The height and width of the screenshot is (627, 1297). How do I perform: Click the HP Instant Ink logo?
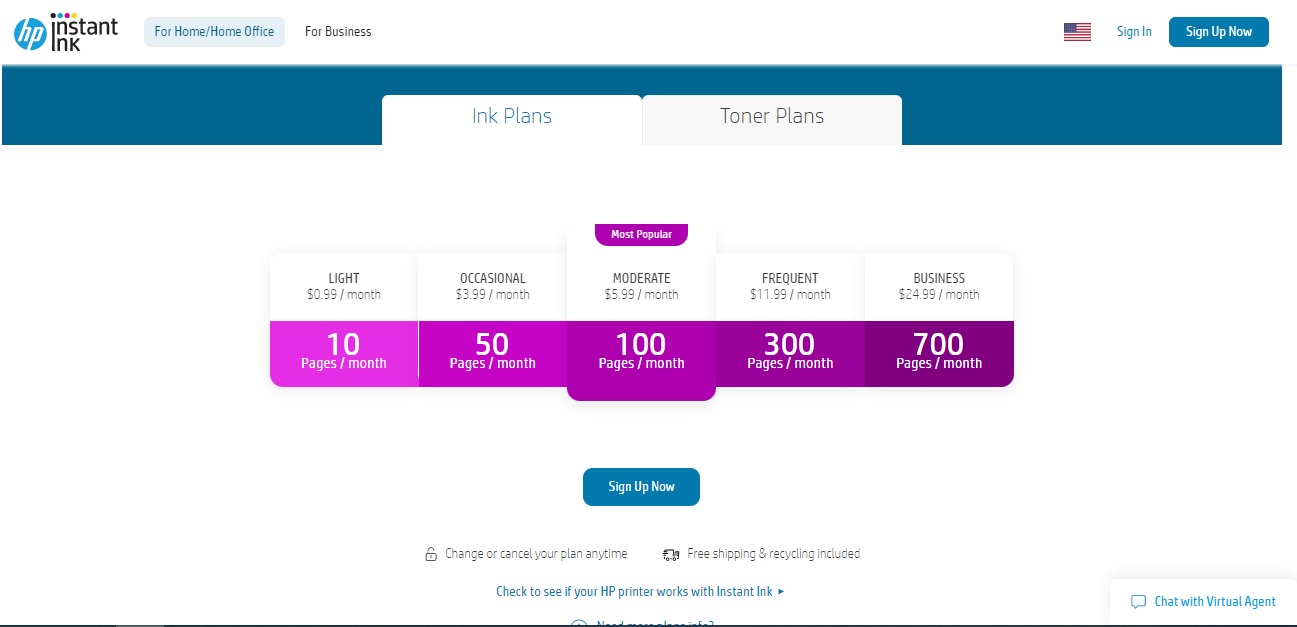pos(66,32)
